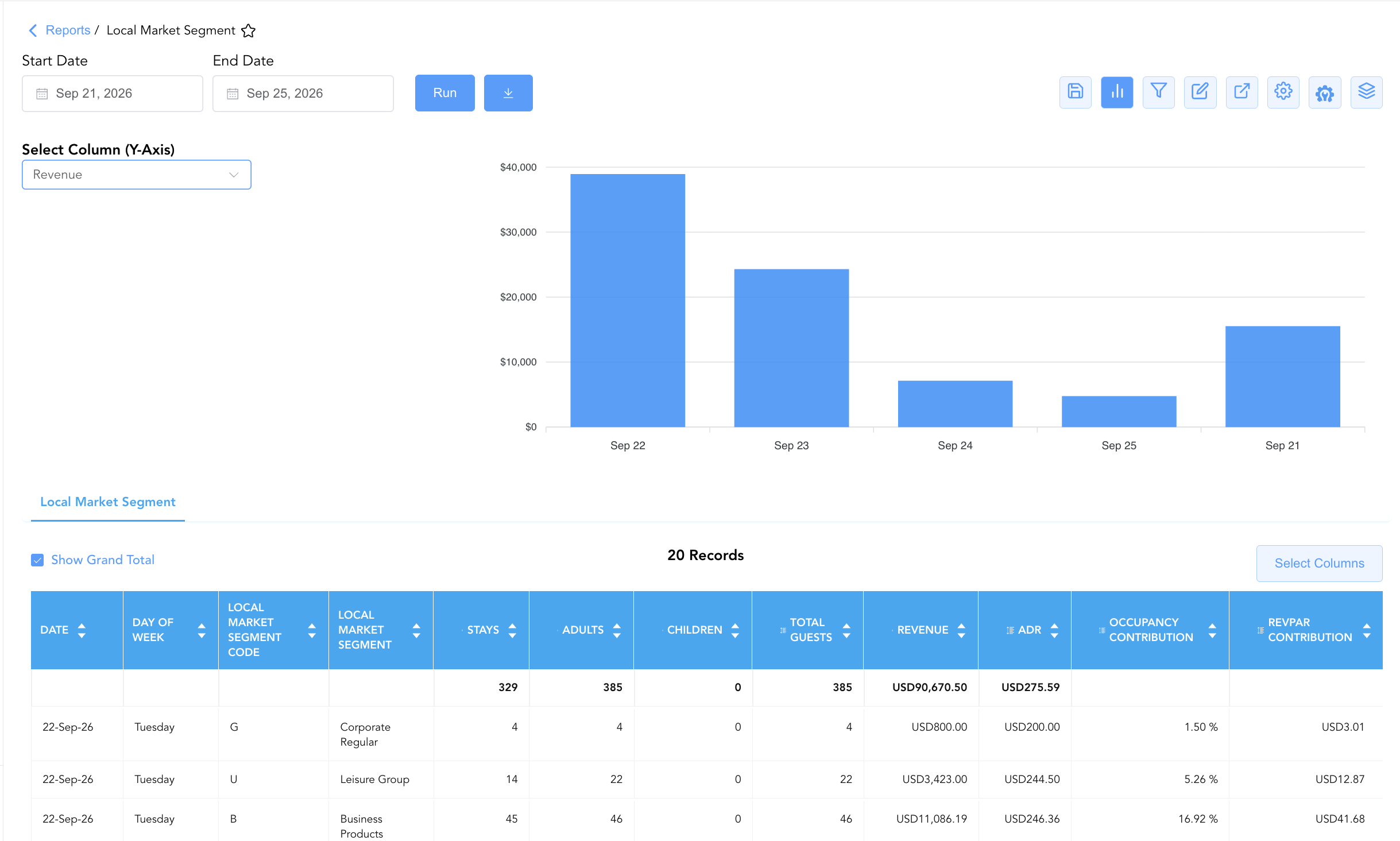Screen dimensions: 1400x841
Task: Sort by REVENUE column arrows
Action: (x=961, y=630)
